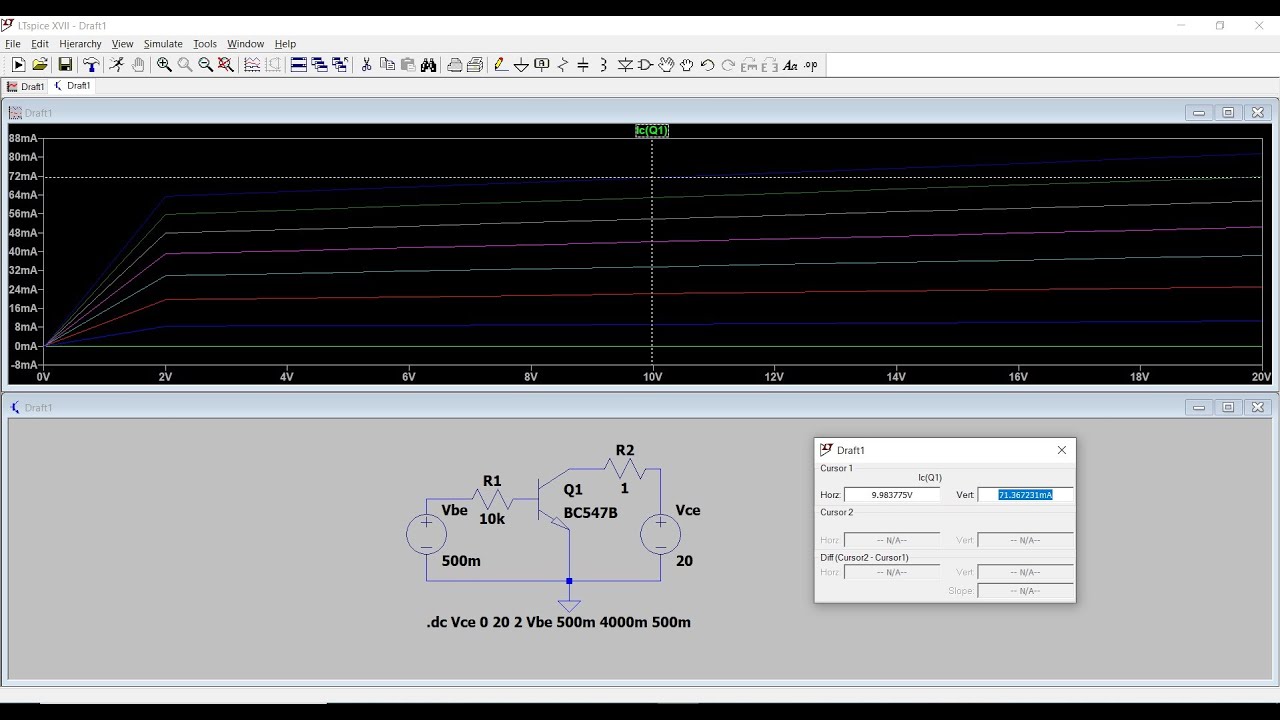This screenshot has width=1280, height=720.
Task: Select the Vce voltage source symbol
Action: click(660, 534)
